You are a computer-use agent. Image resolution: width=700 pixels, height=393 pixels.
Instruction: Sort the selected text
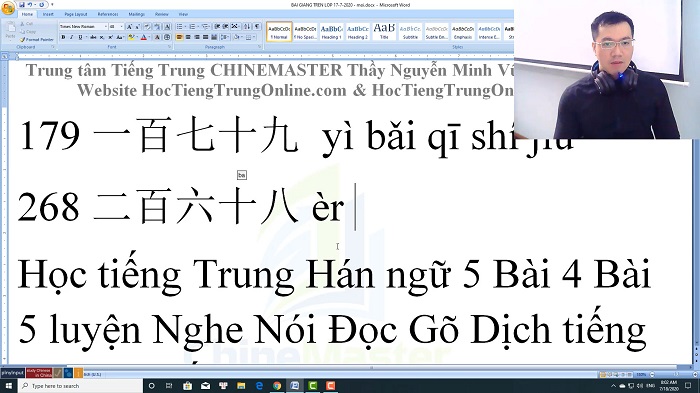click(247, 27)
